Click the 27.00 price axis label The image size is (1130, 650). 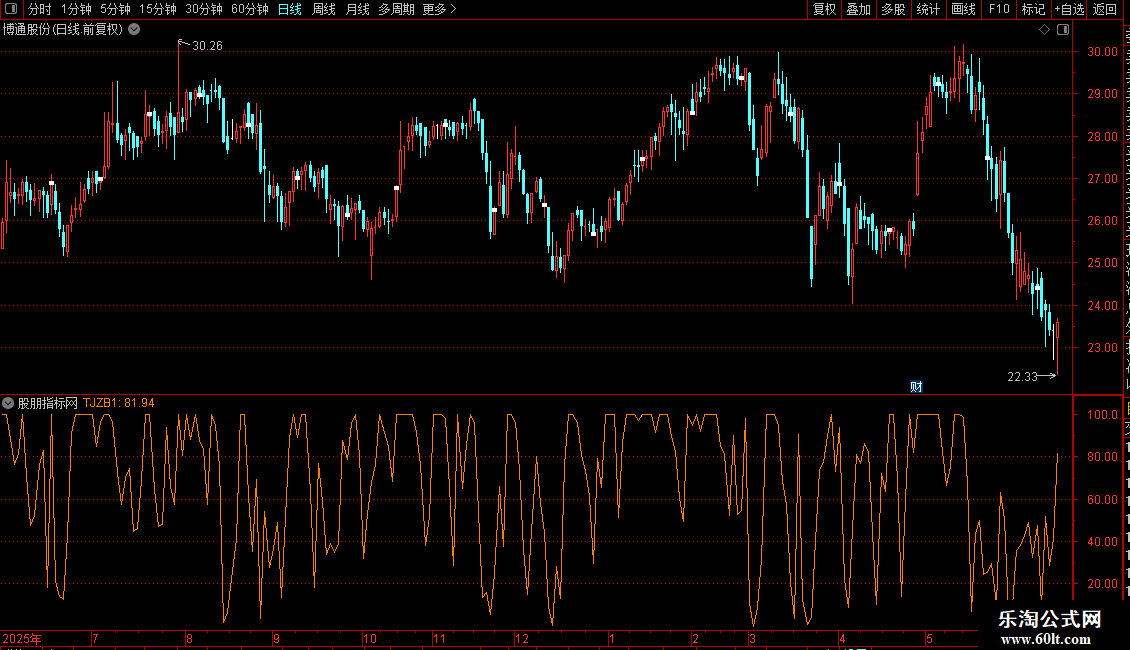click(x=1103, y=179)
